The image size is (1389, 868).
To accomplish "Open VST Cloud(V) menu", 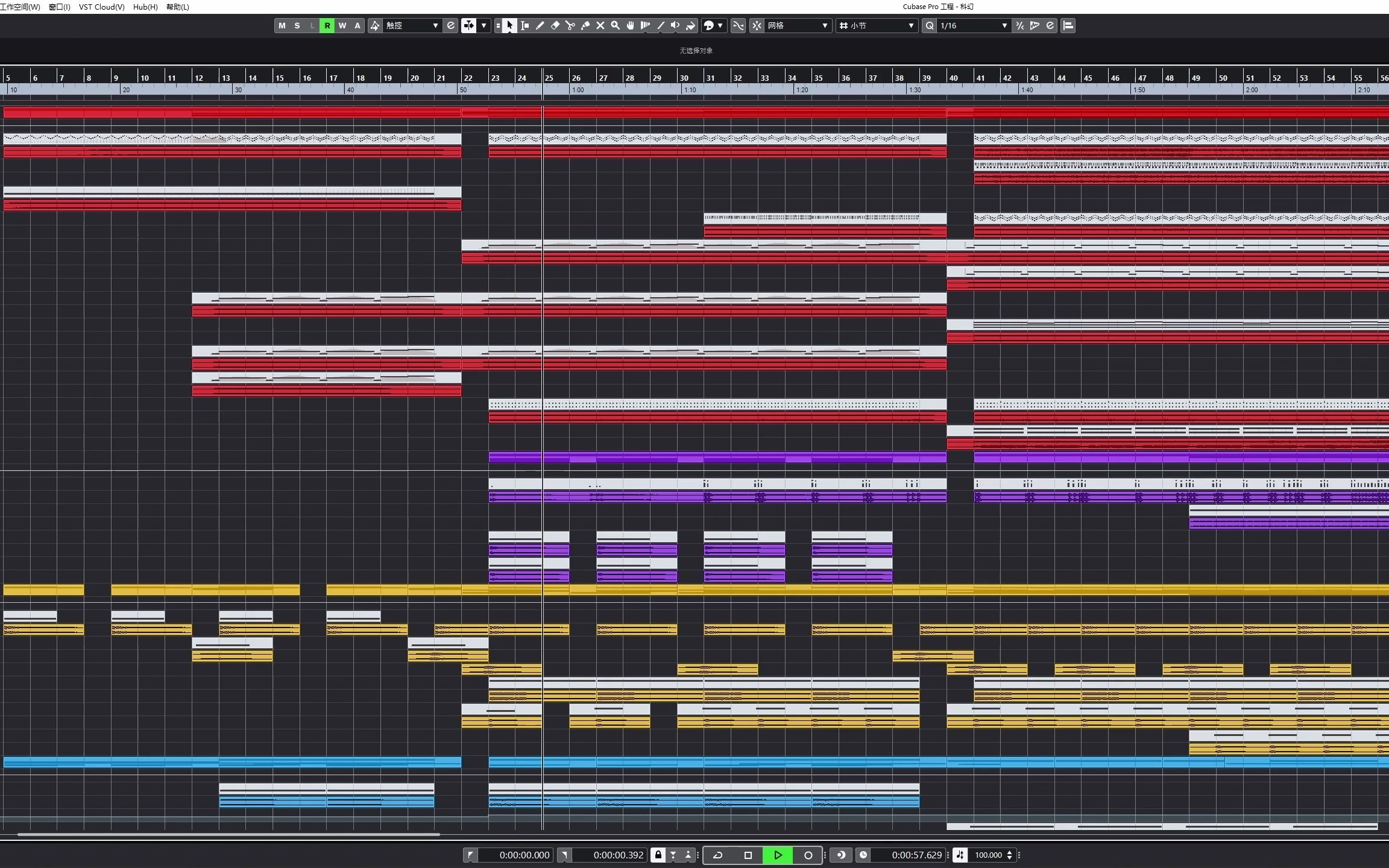I will [x=101, y=7].
